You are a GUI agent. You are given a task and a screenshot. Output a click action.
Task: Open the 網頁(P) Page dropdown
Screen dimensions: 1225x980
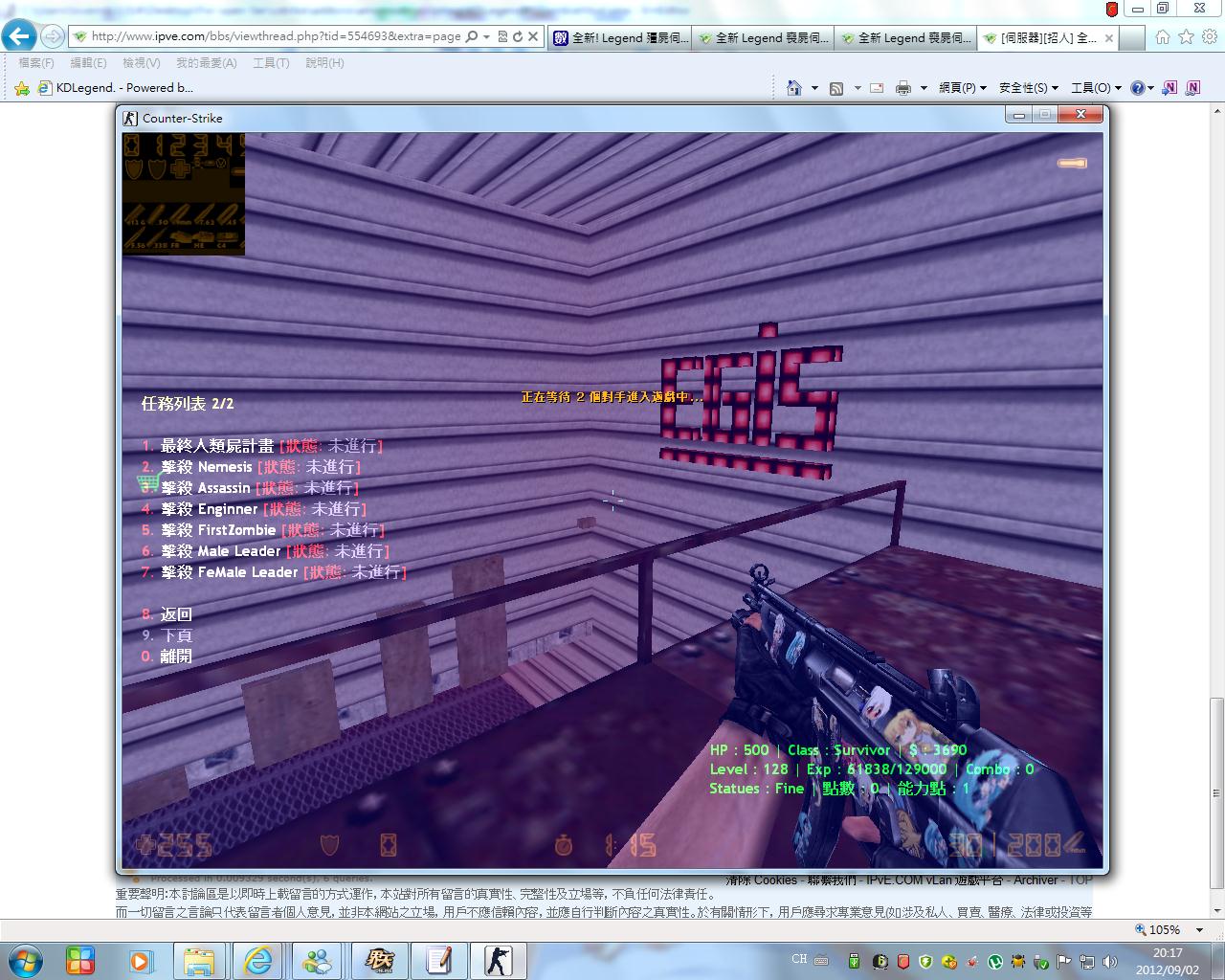click(963, 88)
